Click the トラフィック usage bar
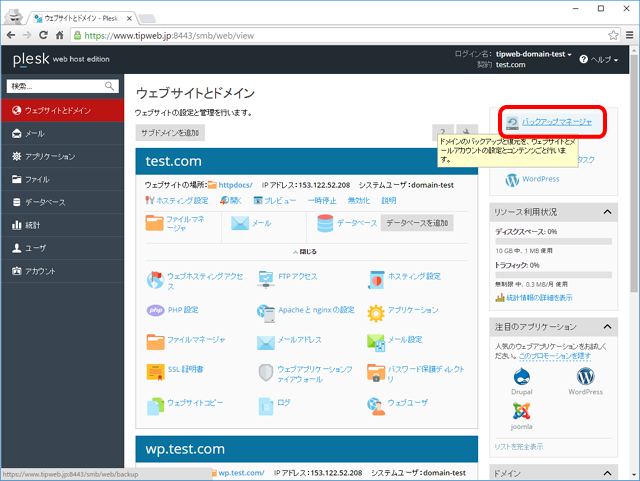 pos(553,275)
